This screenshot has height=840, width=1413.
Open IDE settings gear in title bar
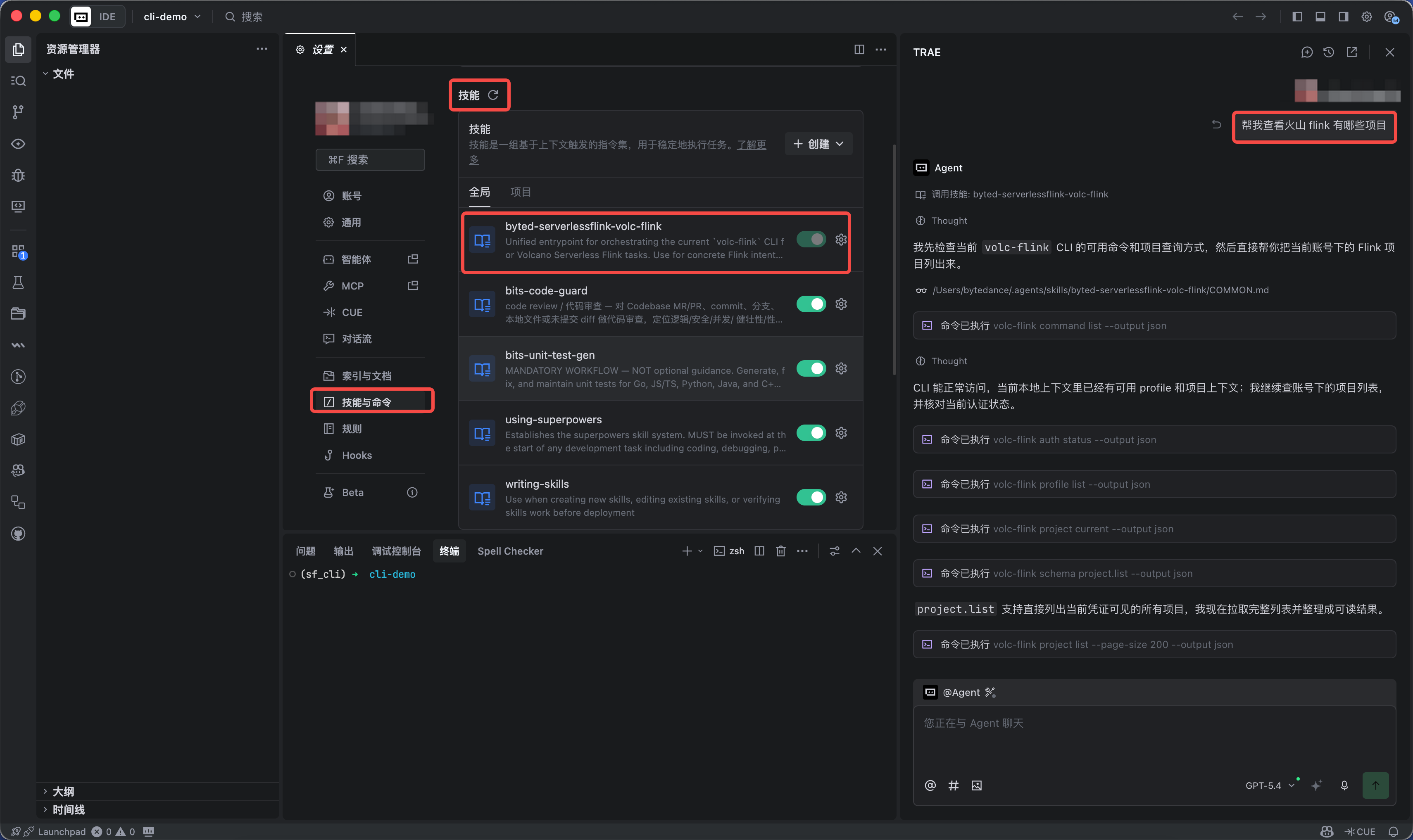point(1367,17)
